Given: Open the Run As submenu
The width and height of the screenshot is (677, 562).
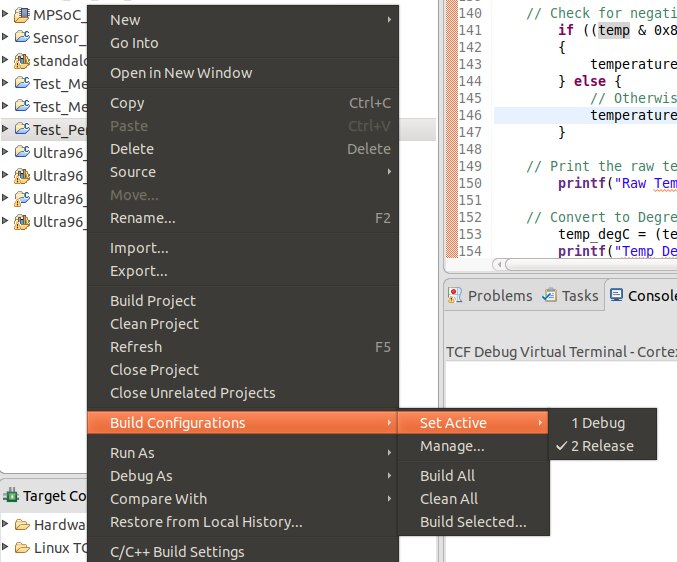Looking at the screenshot, I should [x=243, y=453].
